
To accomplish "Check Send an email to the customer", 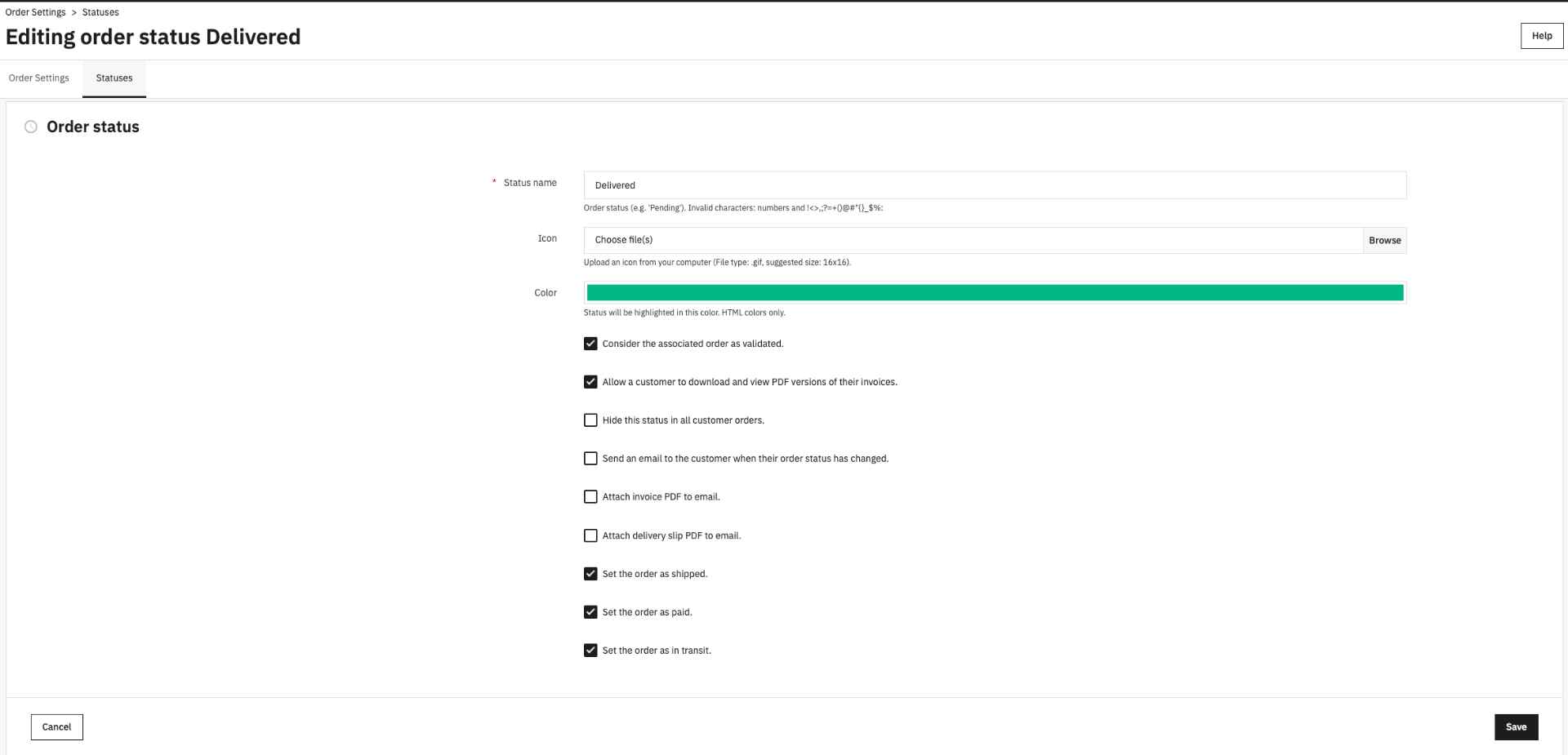I will [x=590, y=459].
